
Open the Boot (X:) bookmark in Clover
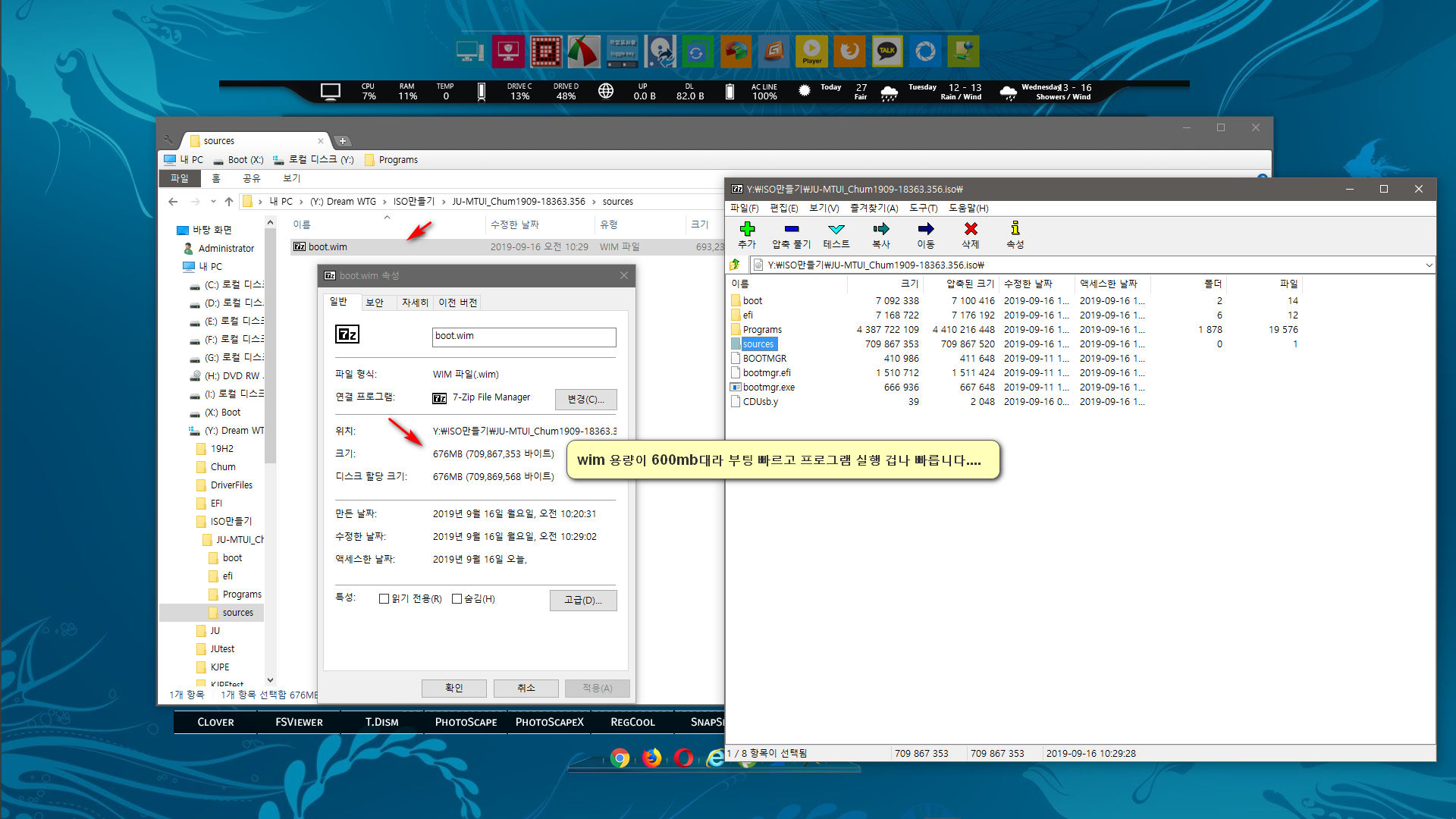[238, 160]
